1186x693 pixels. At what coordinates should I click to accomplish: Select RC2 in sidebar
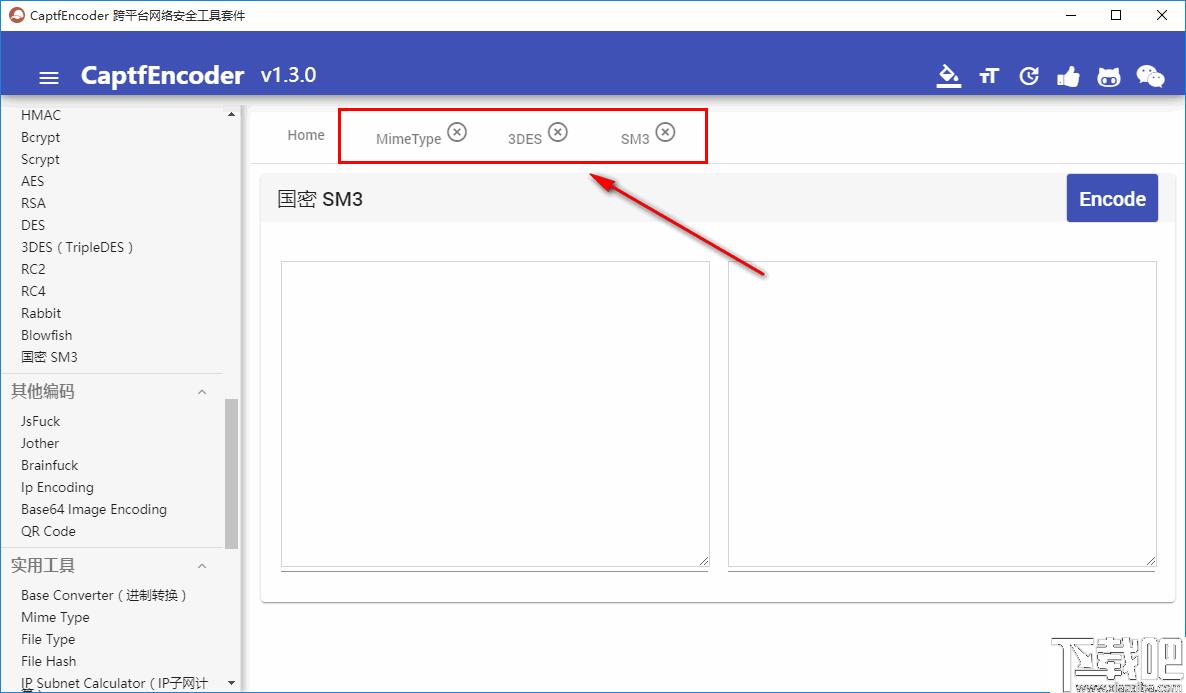(33, 269)
